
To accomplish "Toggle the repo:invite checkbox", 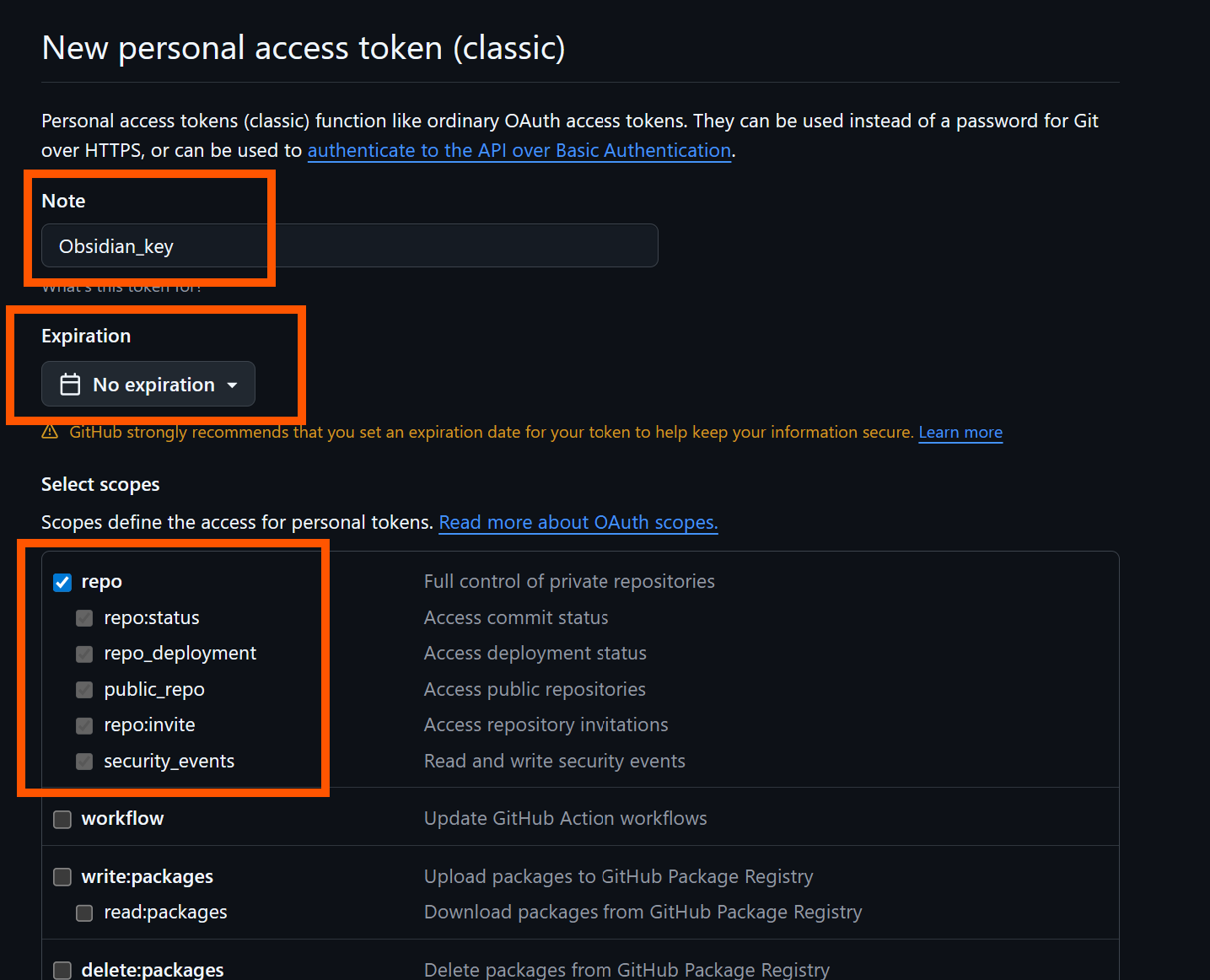I will point(84,726).
